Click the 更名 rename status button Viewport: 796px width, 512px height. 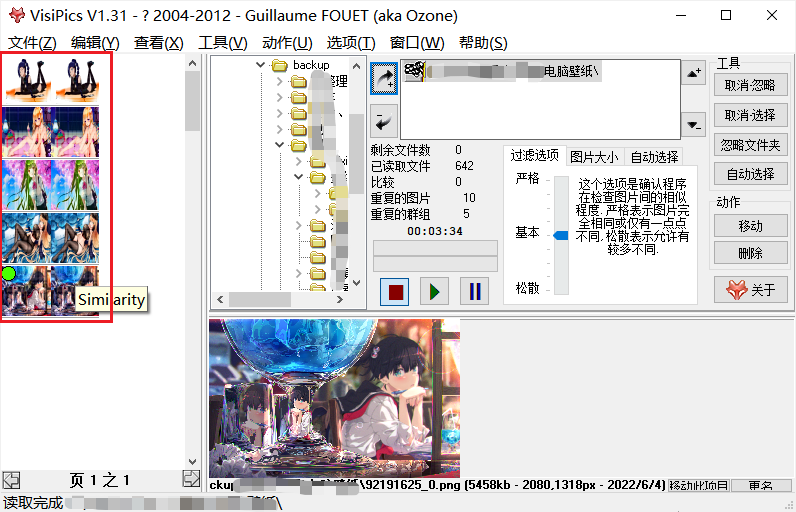(x=761, y=486)
